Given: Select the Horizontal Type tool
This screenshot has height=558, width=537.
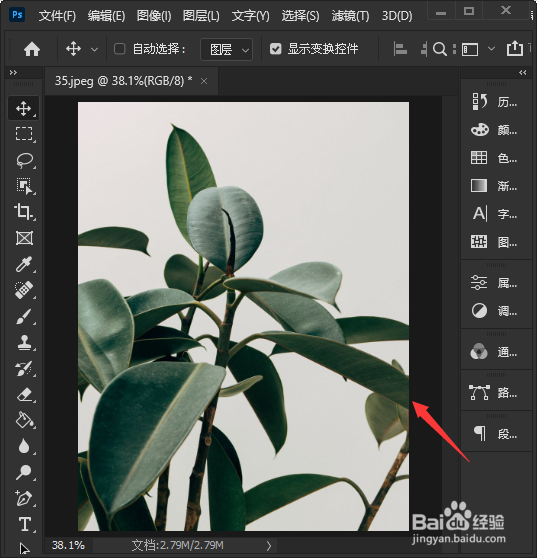Looking at the screenshot, I should [25, 524].
